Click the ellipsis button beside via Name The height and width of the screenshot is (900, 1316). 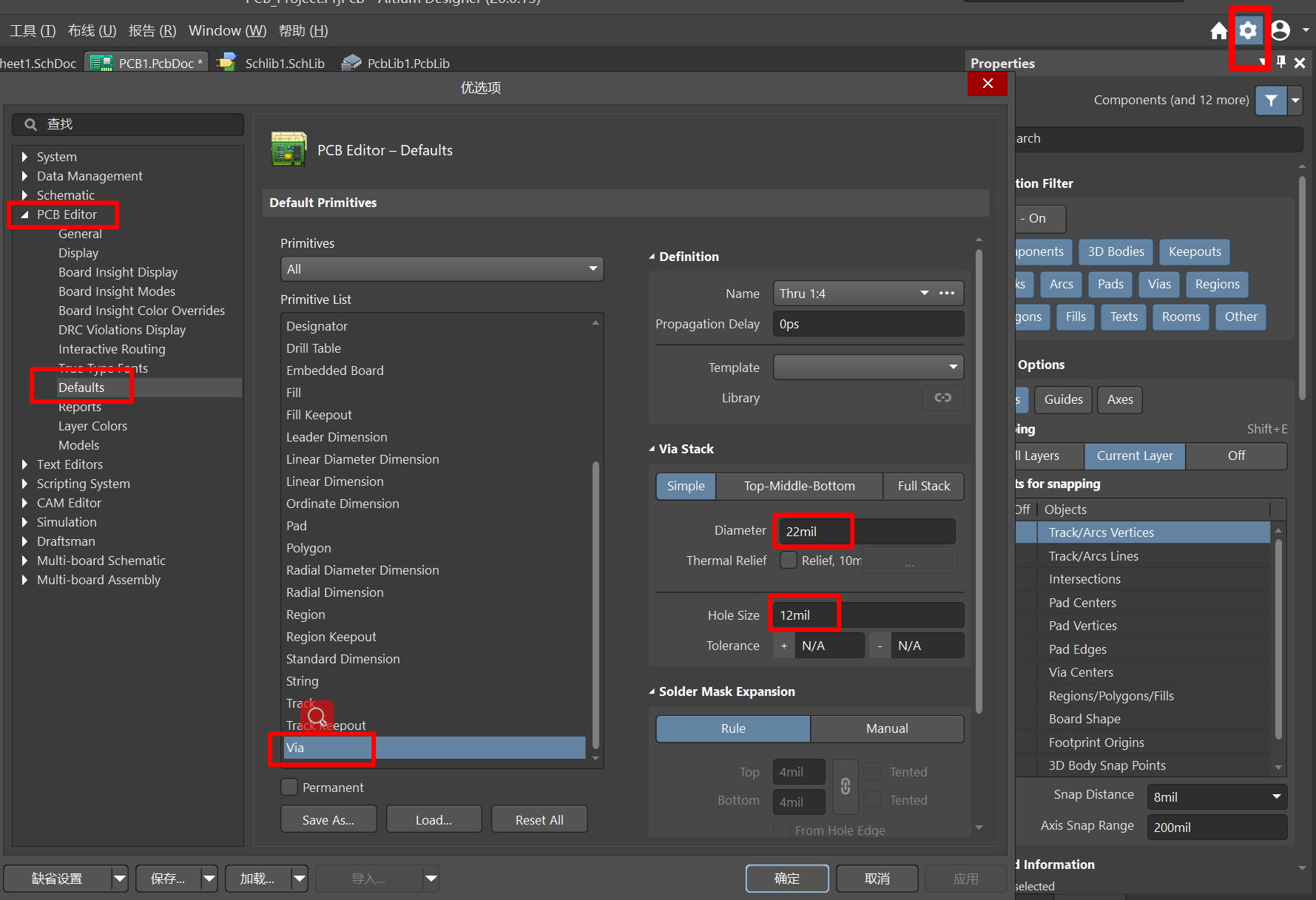click(947, 294)
